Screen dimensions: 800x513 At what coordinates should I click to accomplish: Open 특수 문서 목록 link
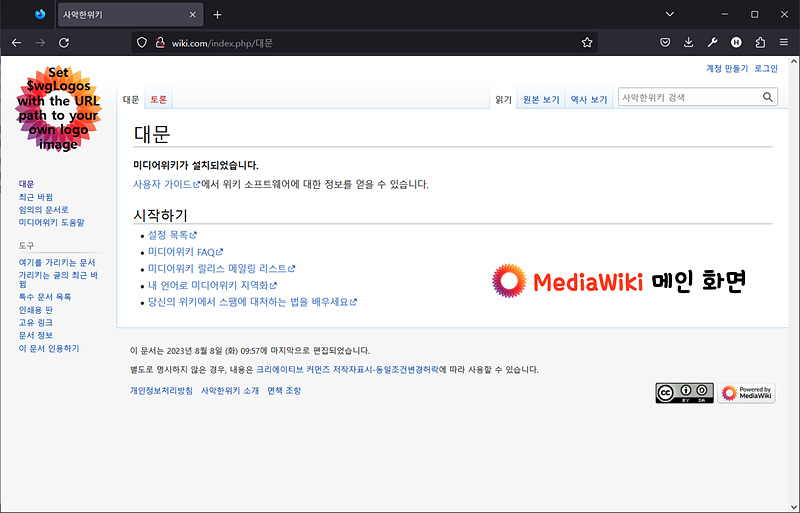(45, 297)
